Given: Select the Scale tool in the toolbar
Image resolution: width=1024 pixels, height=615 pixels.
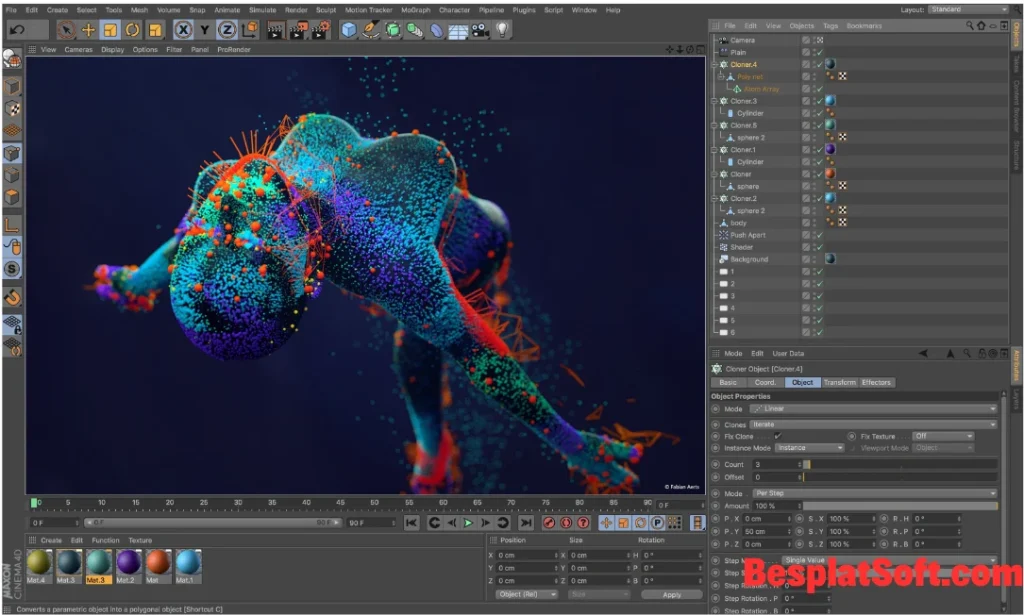Looking at the screenshot, I should point(112,29).
